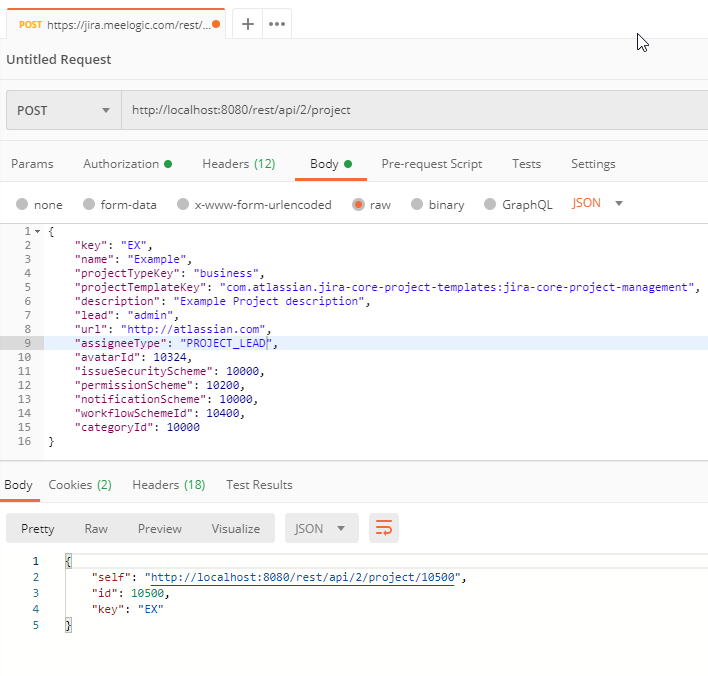Expand the request body JSON format dropdown

click(598, 203)
